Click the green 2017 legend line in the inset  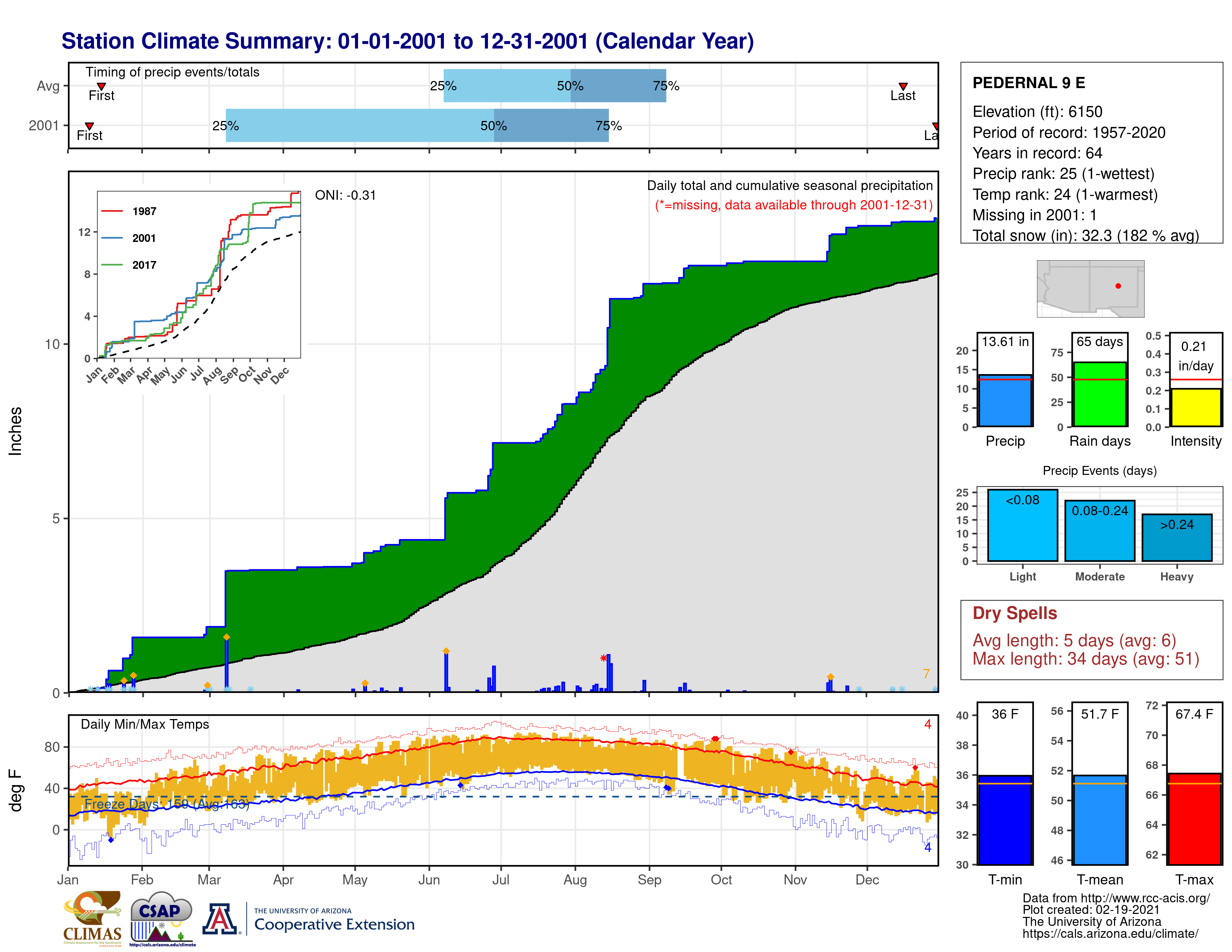[x=112, y=265]
